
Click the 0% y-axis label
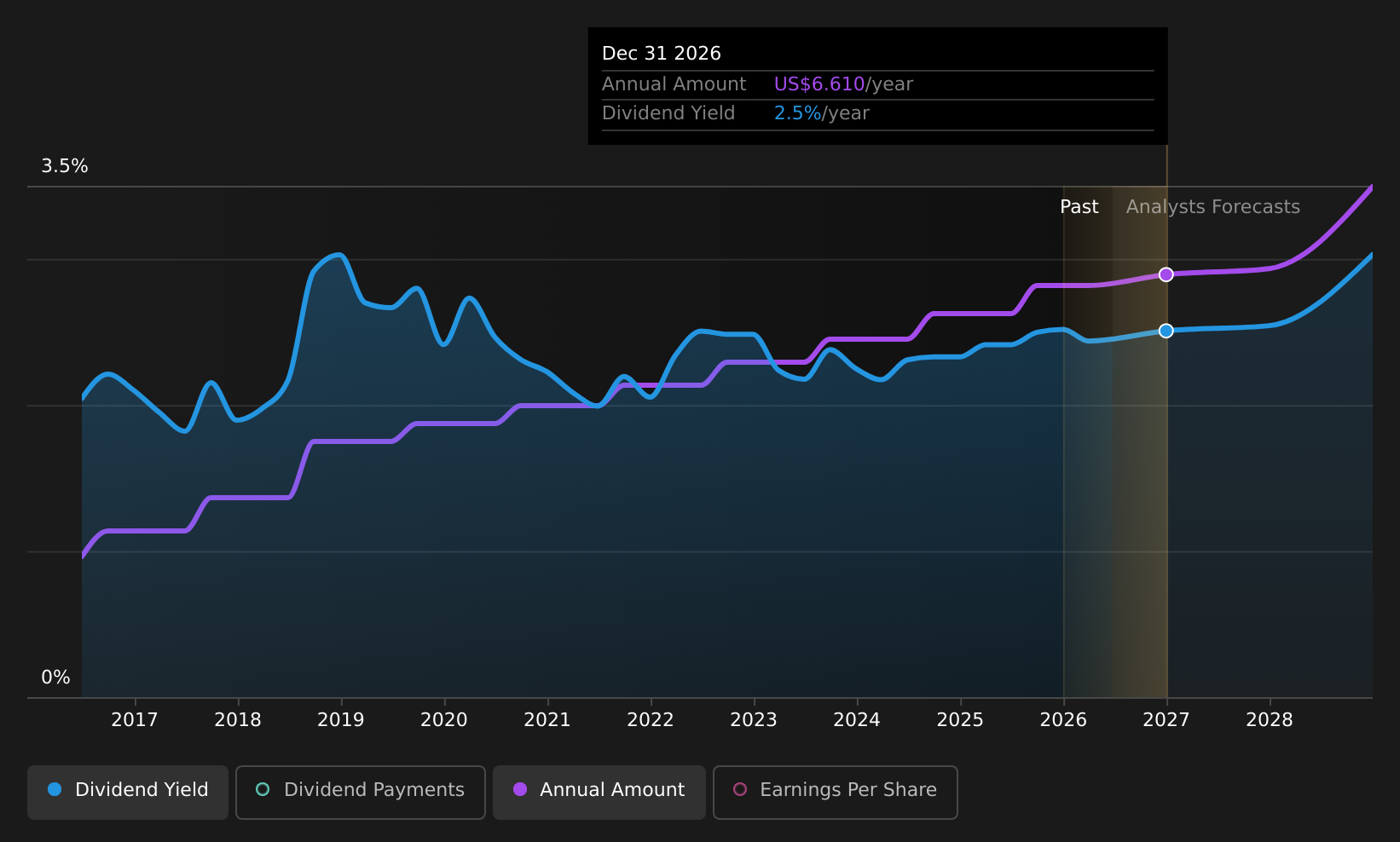coord(56,678)
